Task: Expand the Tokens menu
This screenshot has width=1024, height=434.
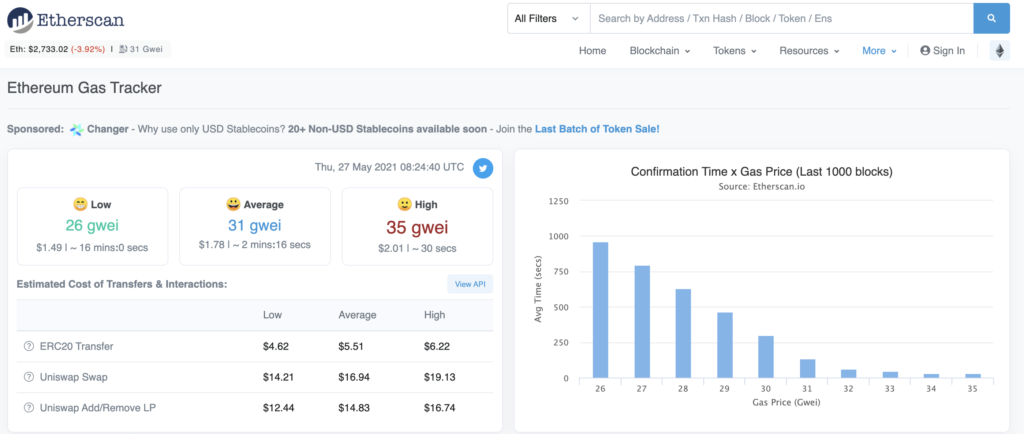Action: click(x=735, y=51)
